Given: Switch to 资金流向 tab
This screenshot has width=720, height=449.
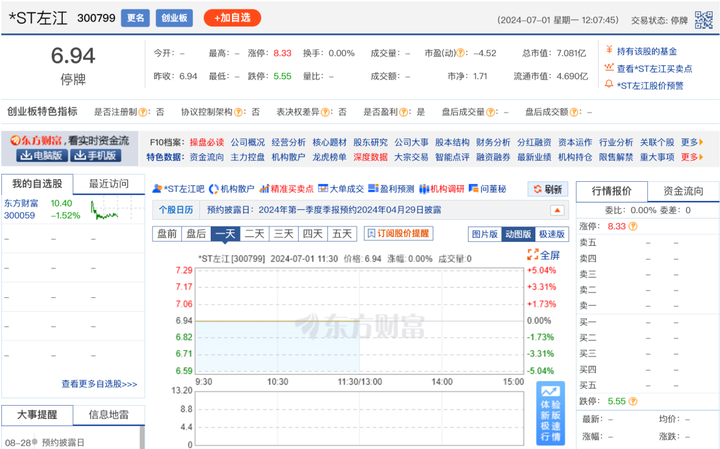Looking at the screenshot, I should coord(683,191).
